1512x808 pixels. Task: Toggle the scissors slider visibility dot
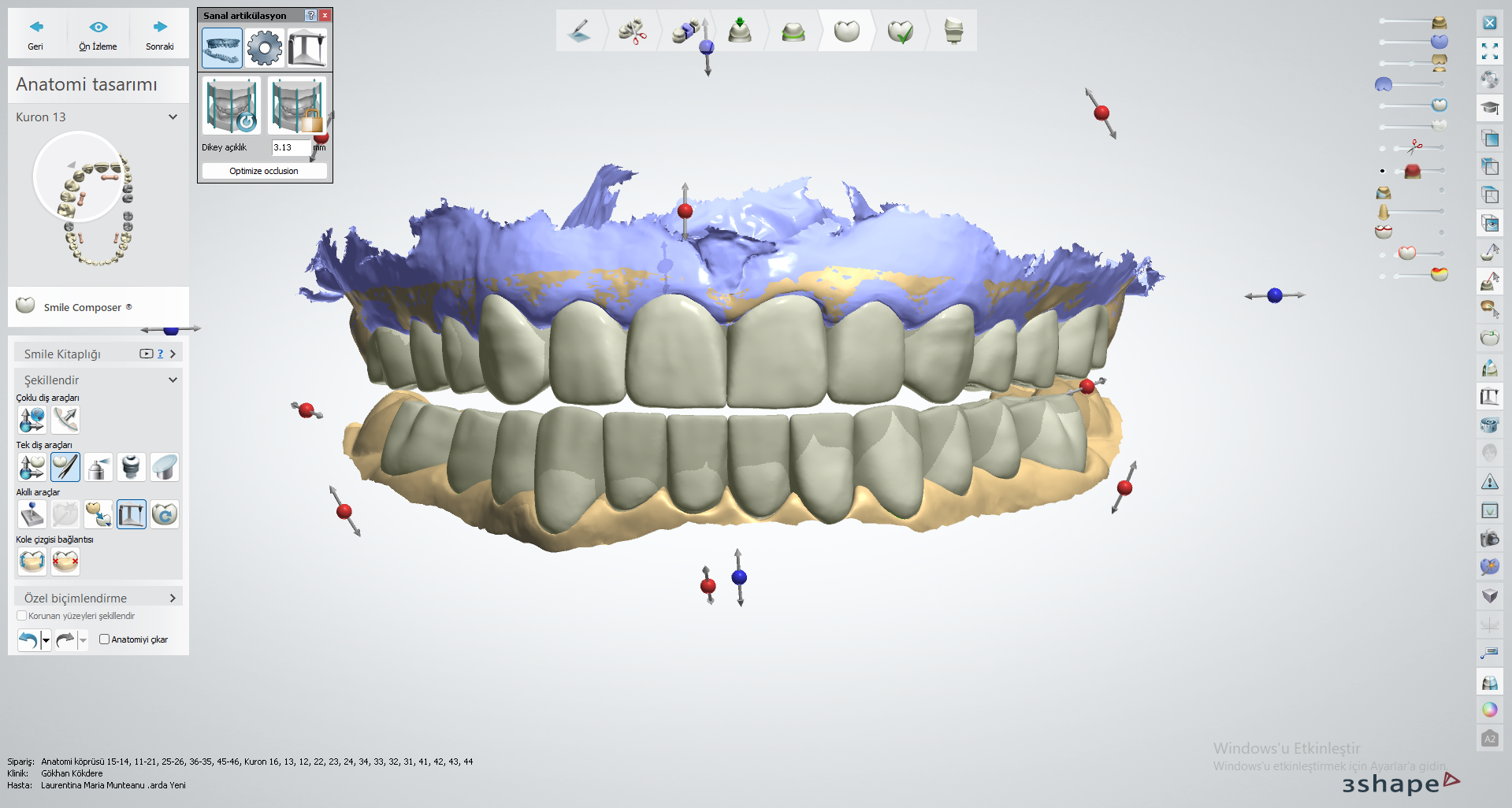1383,148
